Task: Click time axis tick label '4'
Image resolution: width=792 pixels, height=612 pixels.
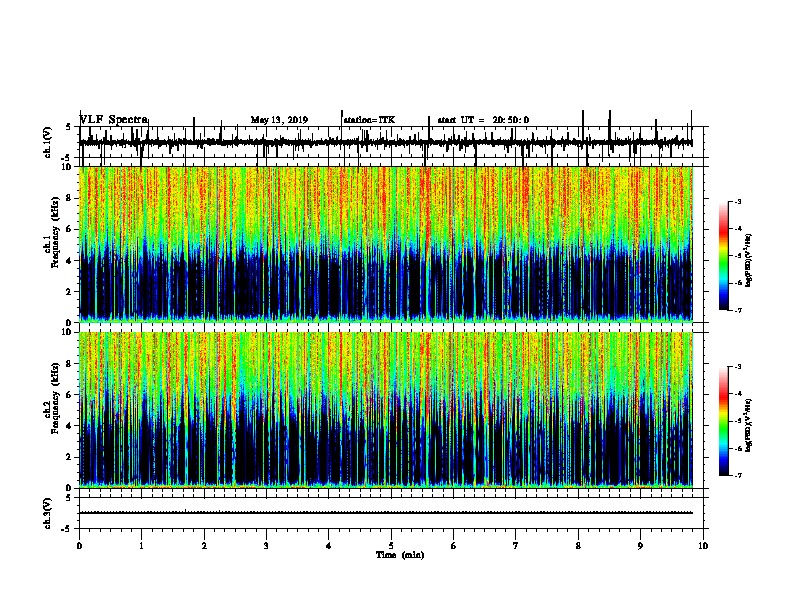Action: pos(329,546)
